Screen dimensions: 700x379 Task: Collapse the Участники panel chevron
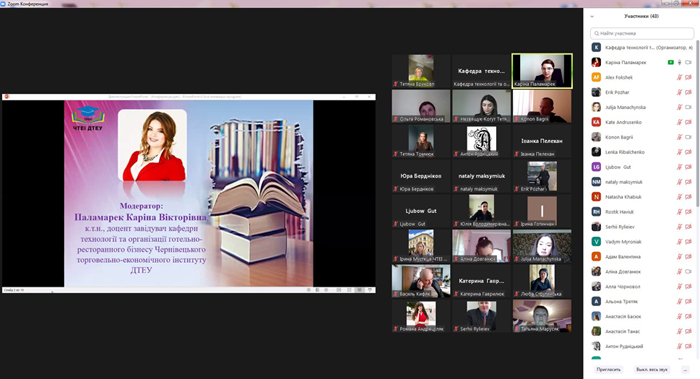pos(592,17)
